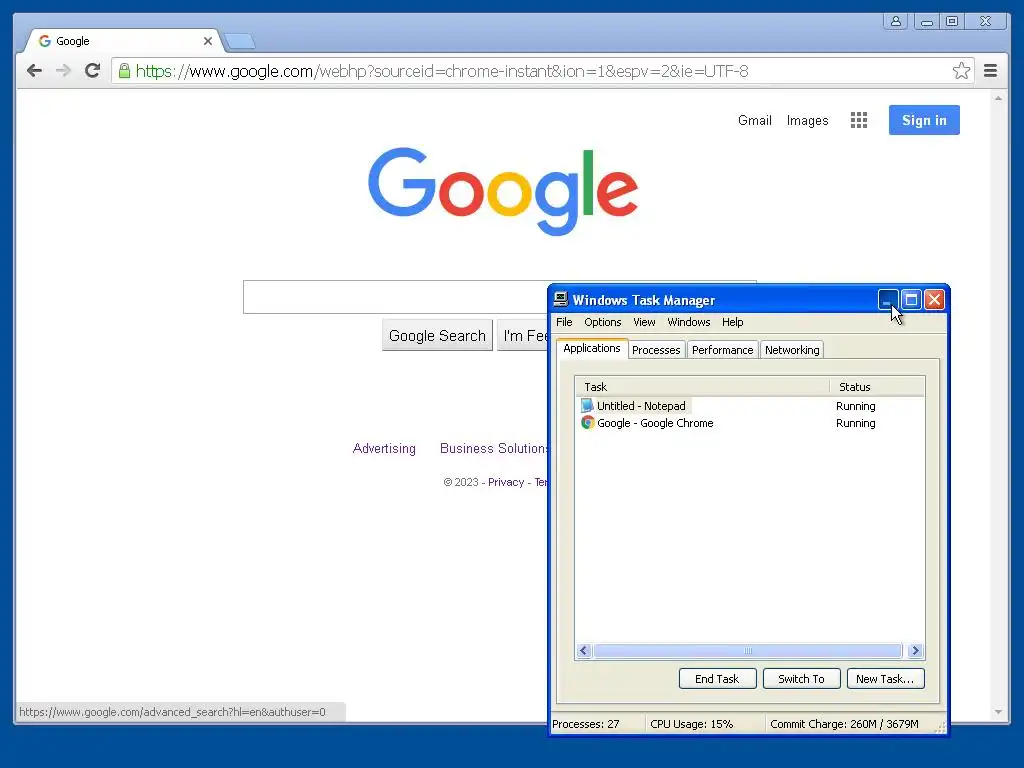Viewport: 1024px width, 768px height.
Task: Sort tasks by the Task column header
Action: [703, 387]
